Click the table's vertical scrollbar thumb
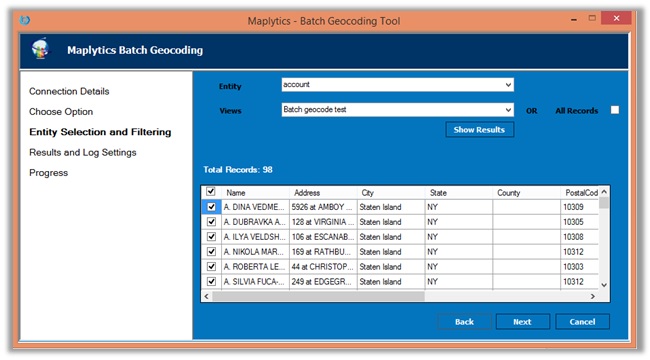The image size is (650, 360). pyautogui.click(x=604, y=203)
